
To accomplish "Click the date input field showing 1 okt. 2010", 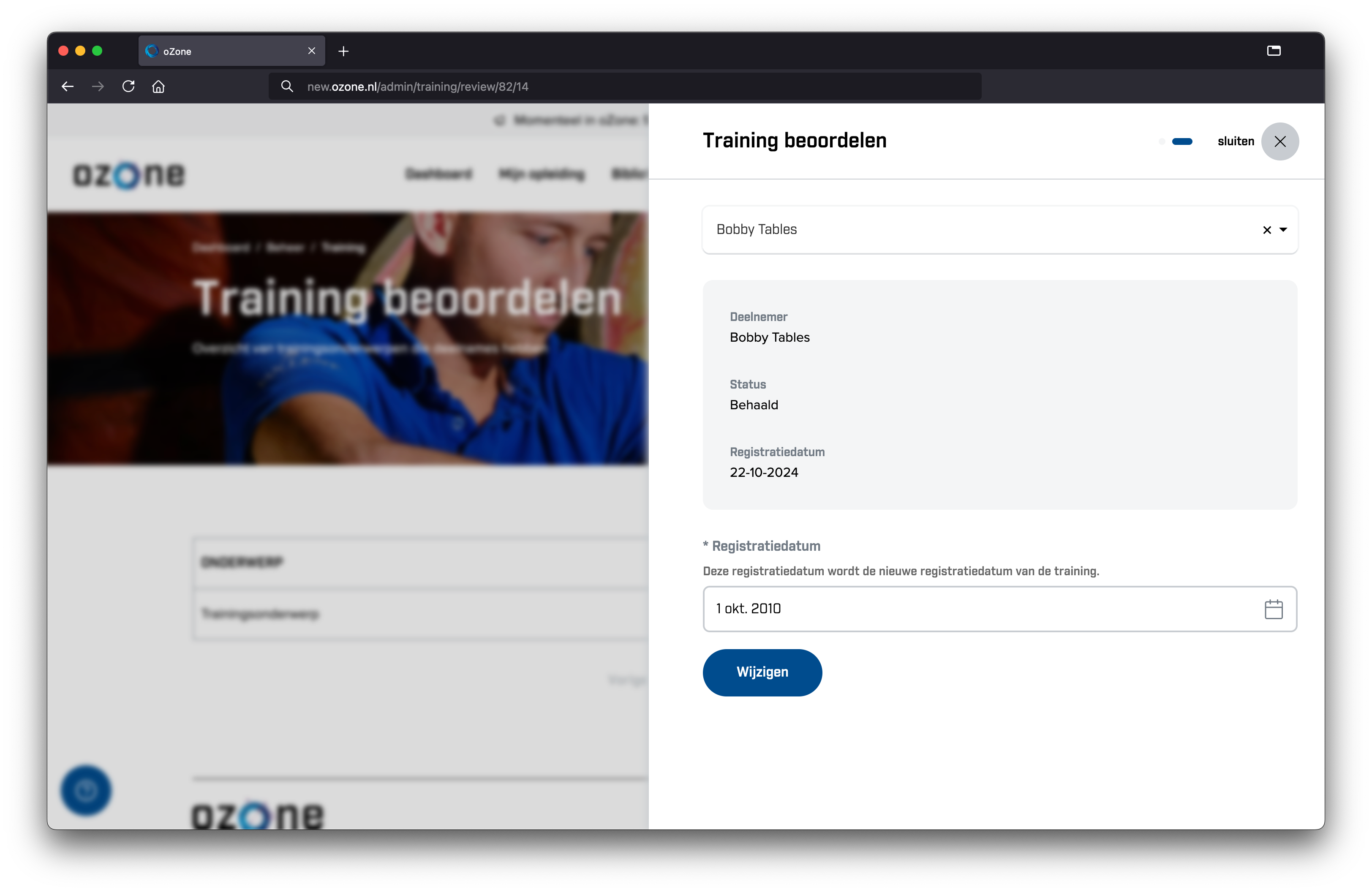I will tap(998, 608).
